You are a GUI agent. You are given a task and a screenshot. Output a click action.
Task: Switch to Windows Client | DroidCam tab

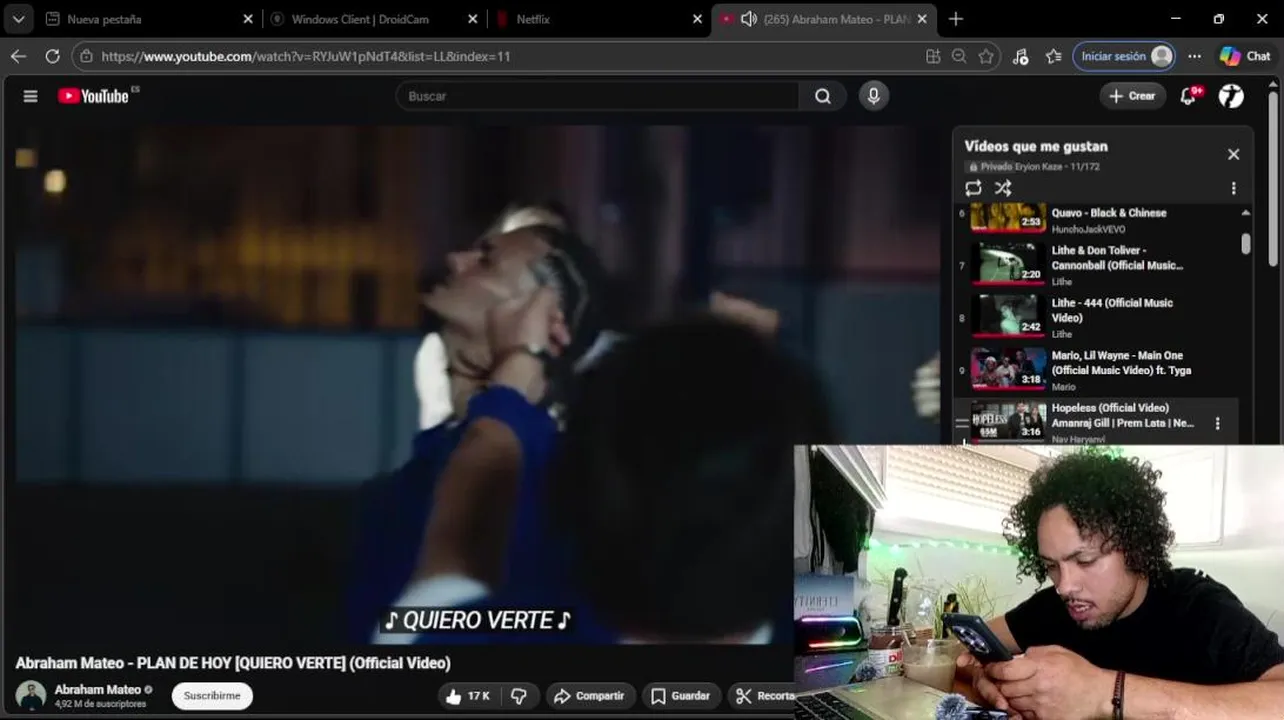point(374,19)
